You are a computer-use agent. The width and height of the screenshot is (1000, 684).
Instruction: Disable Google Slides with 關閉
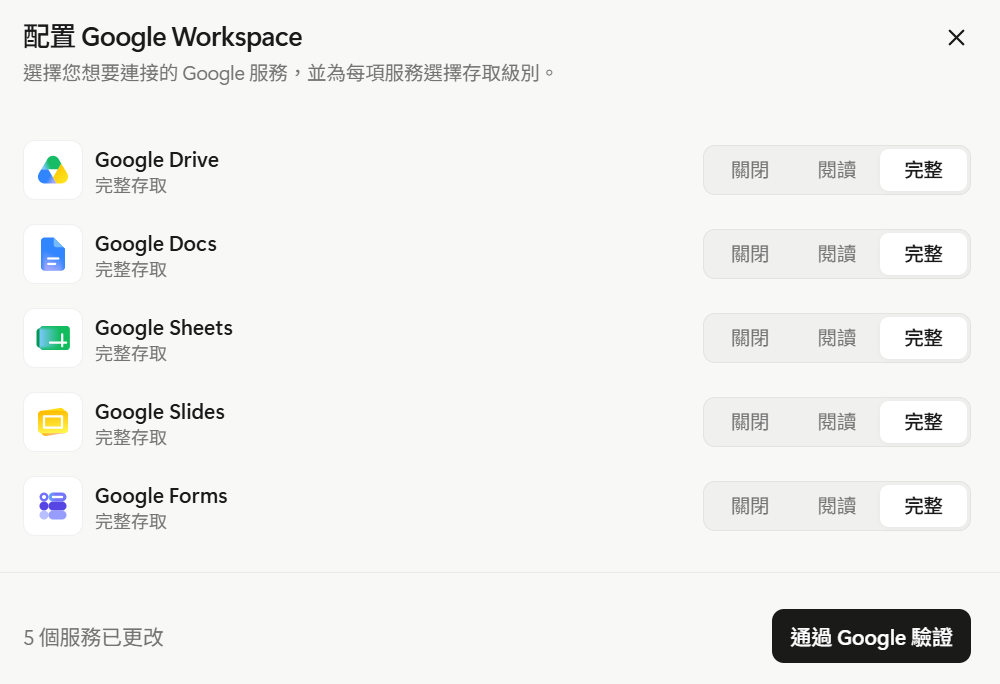(750, 423)
